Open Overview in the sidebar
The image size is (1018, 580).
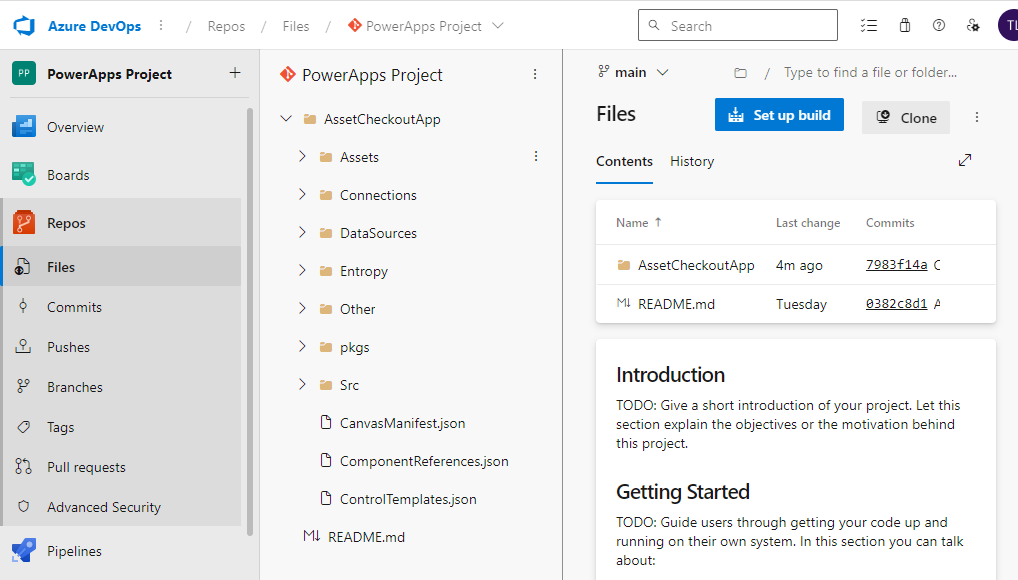122,127
